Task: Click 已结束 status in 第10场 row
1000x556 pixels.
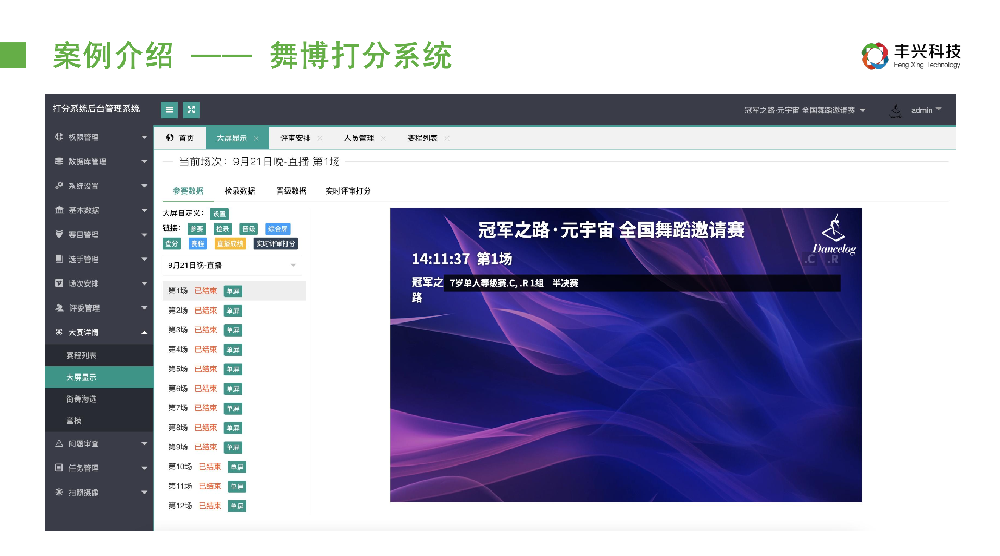Action: pos(210,467)
